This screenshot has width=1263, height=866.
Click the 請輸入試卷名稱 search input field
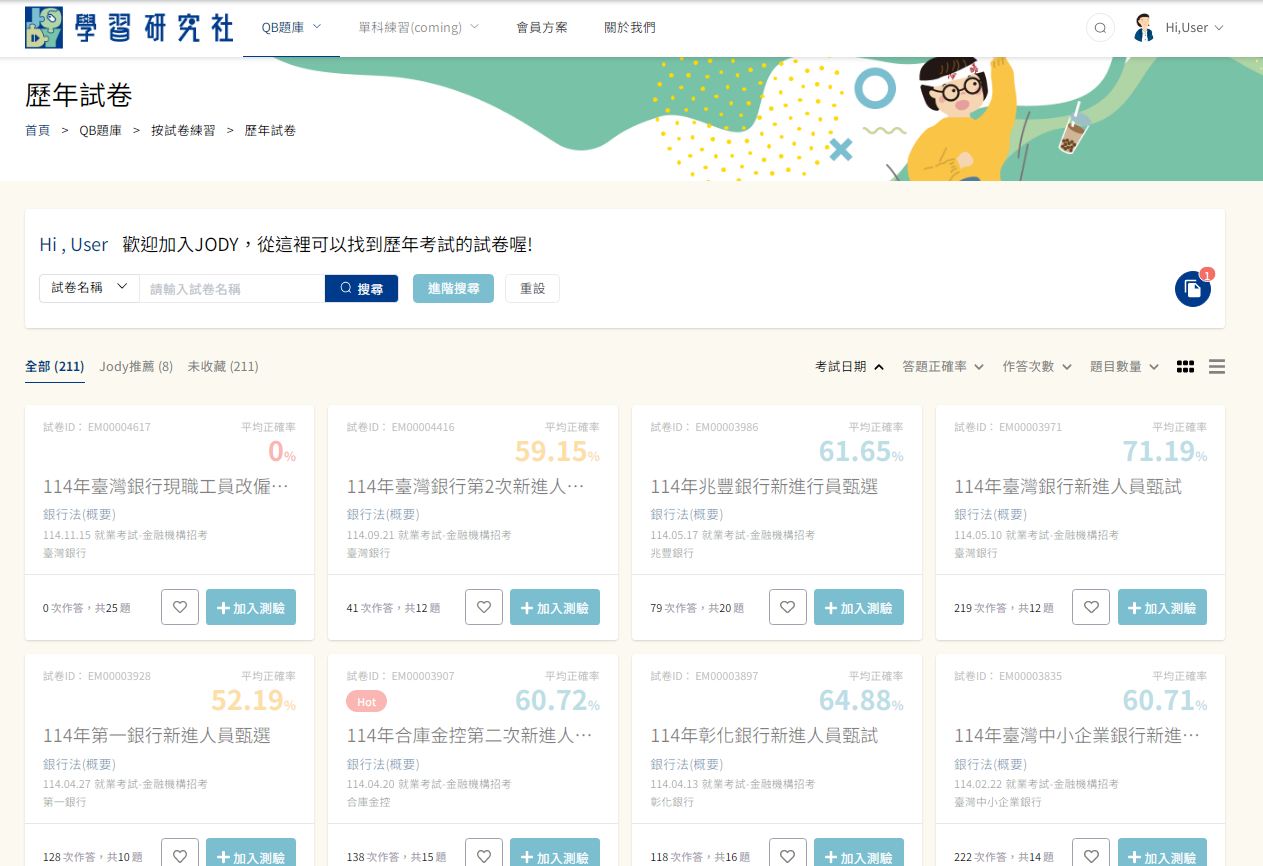pos(232,288)
